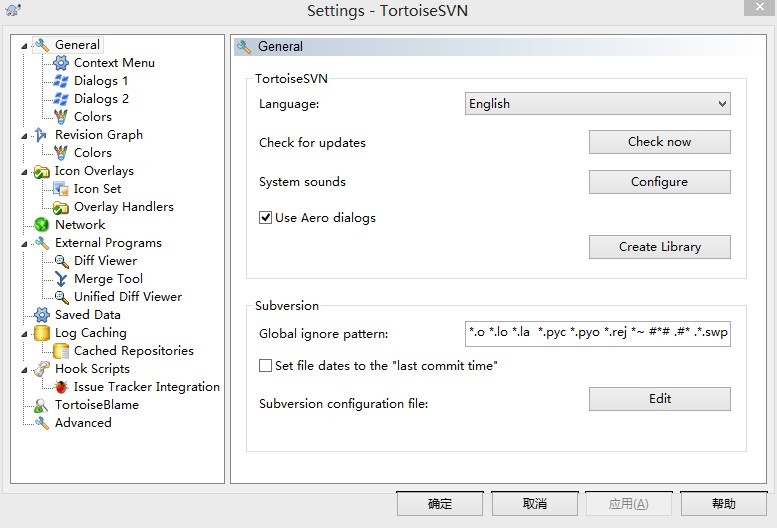Viewport: 777px width, 528px height.
Task: Click the Check now button
Action: tap(660, 142)
